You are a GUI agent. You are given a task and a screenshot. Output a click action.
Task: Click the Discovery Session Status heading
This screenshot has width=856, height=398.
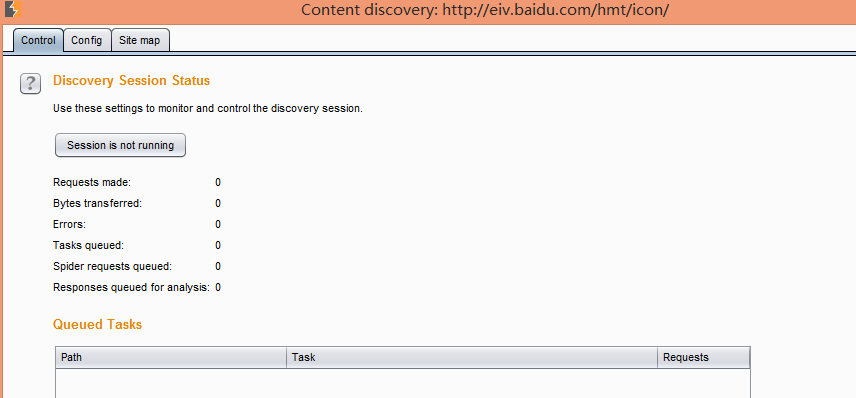[132, 81]
